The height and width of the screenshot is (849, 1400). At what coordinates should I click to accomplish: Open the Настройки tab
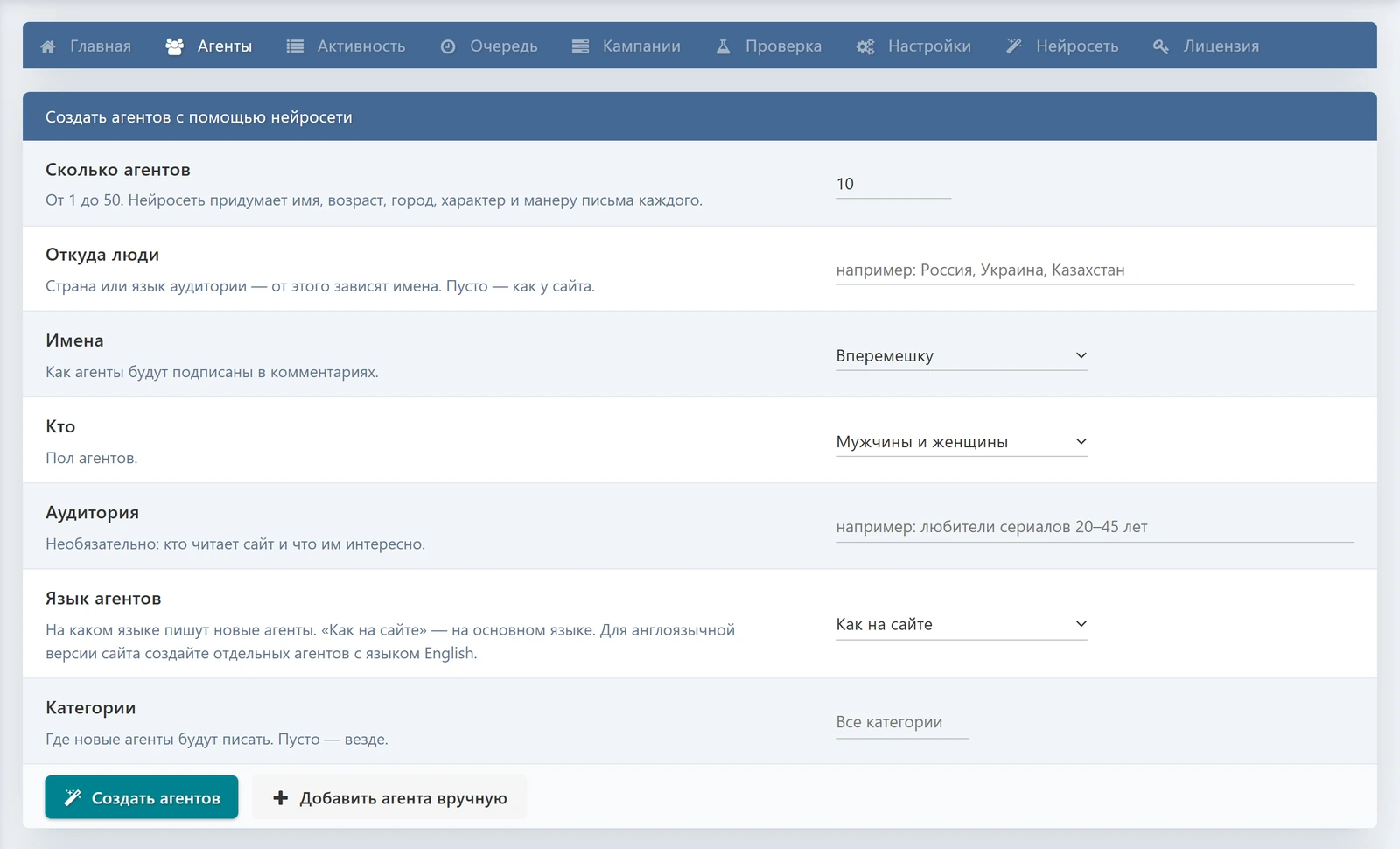pyautogui.click(x=913, y=46)
